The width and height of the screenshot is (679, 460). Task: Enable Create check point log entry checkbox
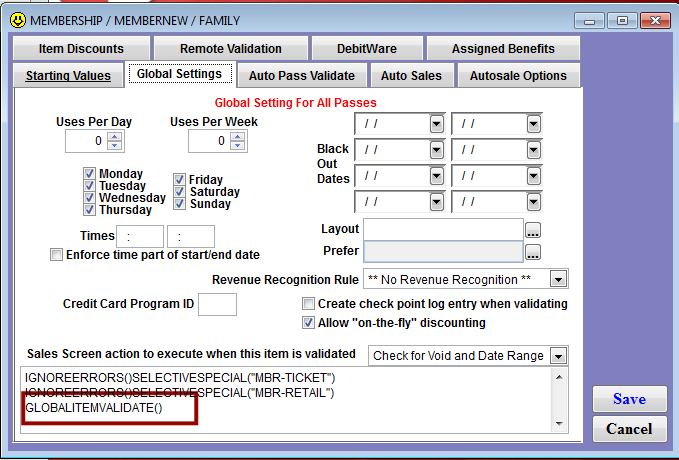[x=308, y=304]
